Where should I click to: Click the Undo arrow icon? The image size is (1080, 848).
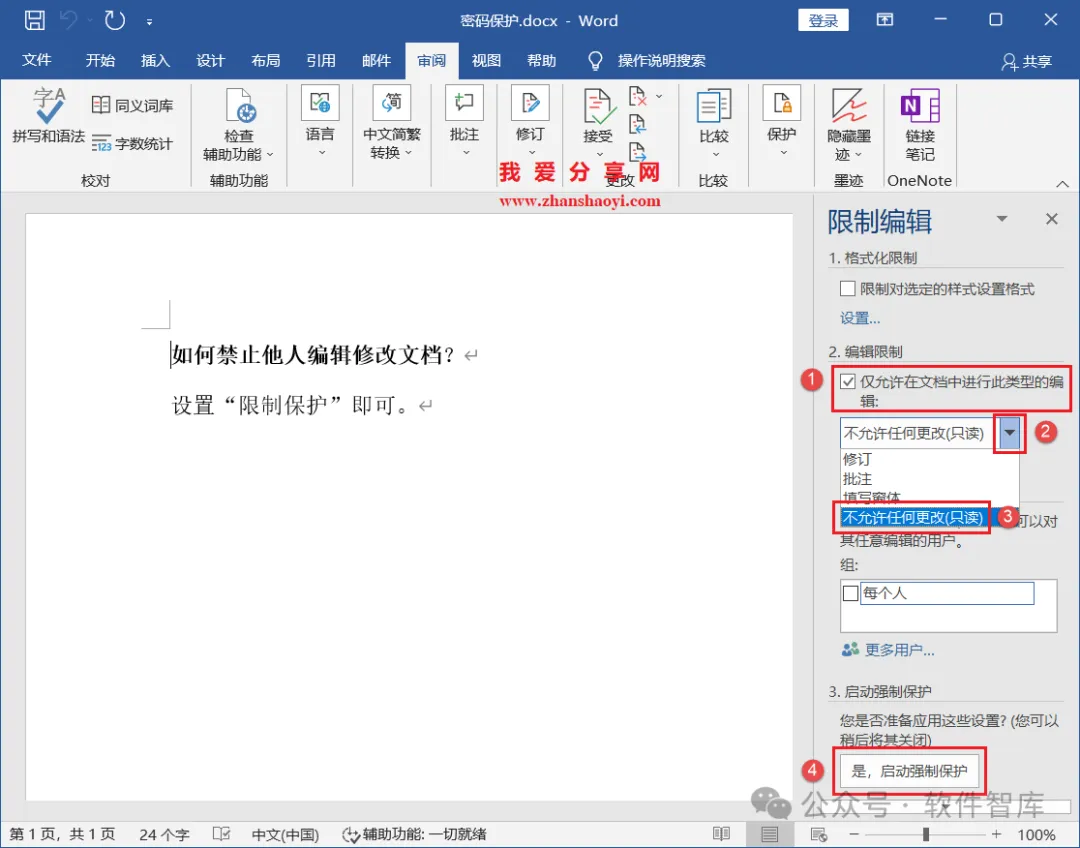(x=70, y=20)
